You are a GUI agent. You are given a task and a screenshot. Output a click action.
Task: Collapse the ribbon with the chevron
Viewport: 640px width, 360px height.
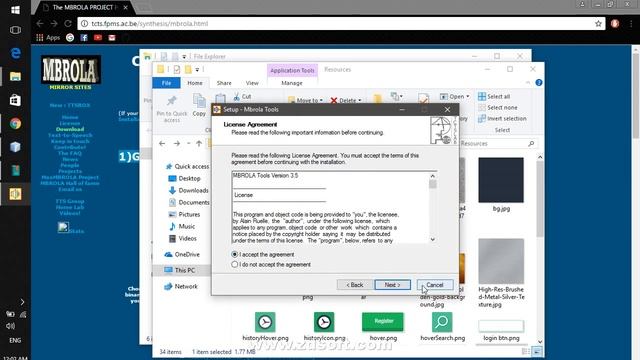coord(528,82)
